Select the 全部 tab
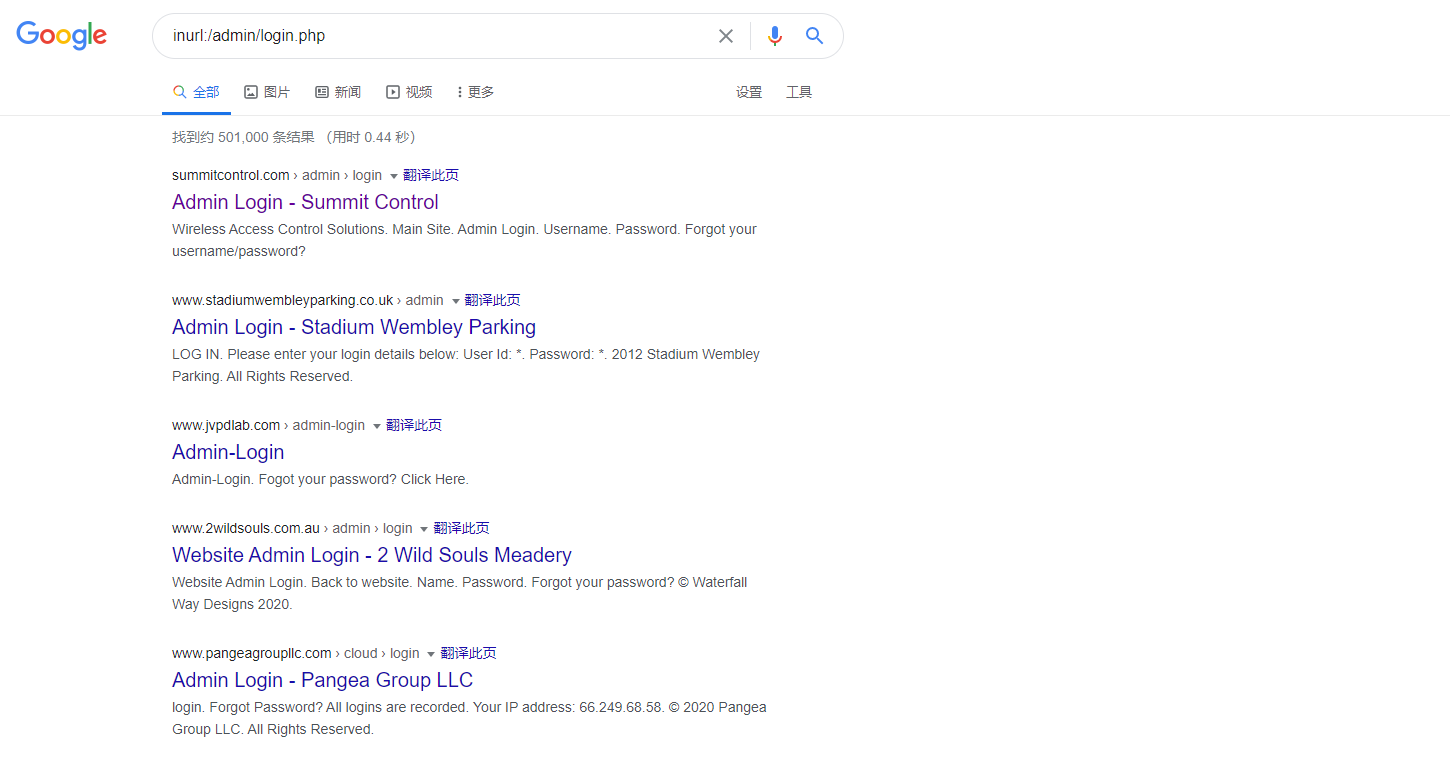This screenshot has width=1450, height=770. 196,92
